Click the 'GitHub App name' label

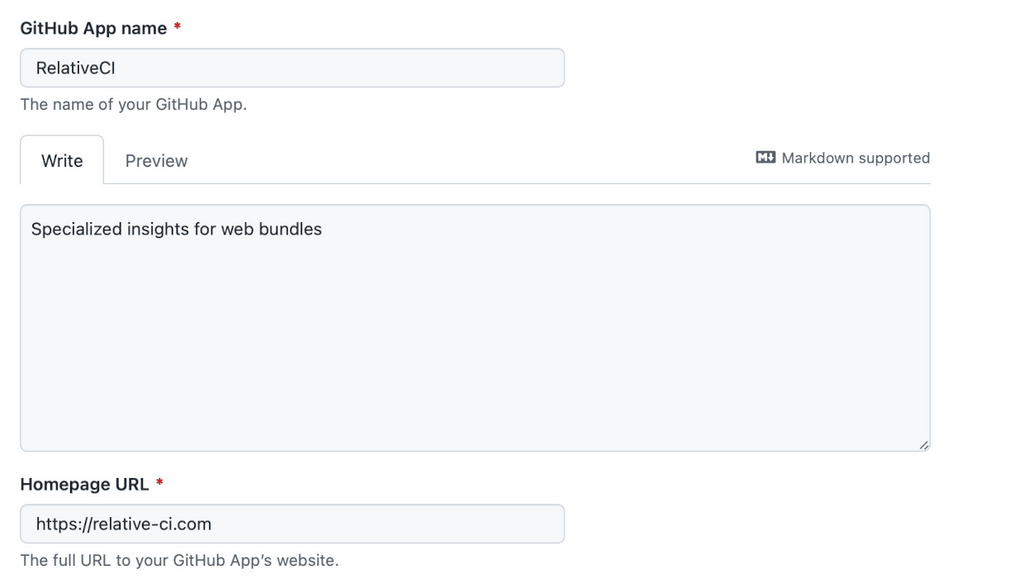tap(93, 28)
